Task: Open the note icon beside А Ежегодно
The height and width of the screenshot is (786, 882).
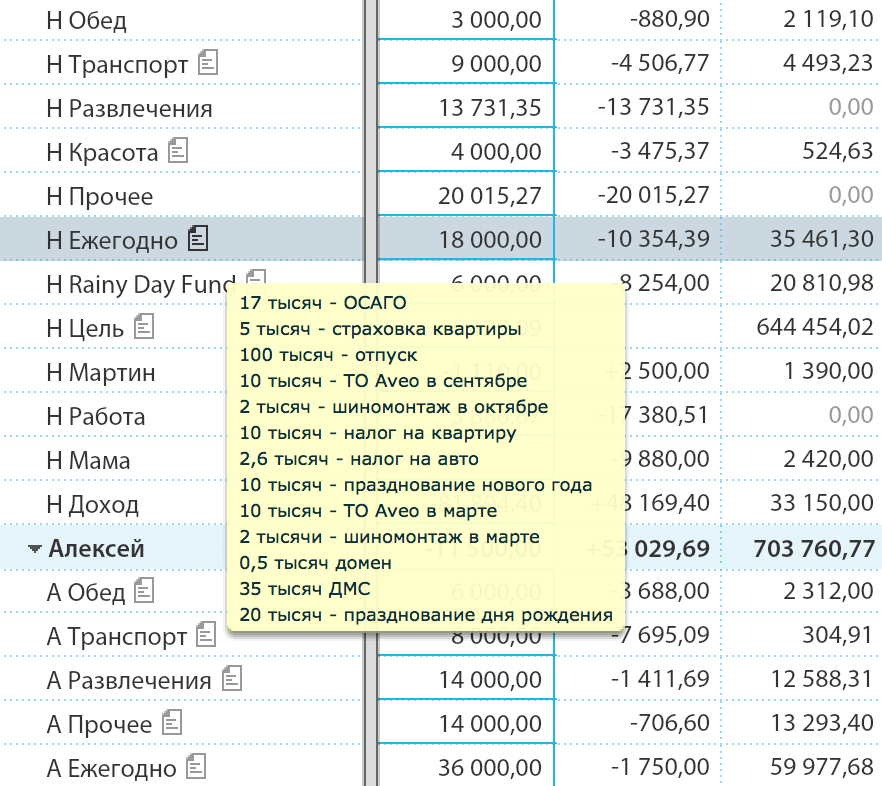Action: tap(196, 767)
